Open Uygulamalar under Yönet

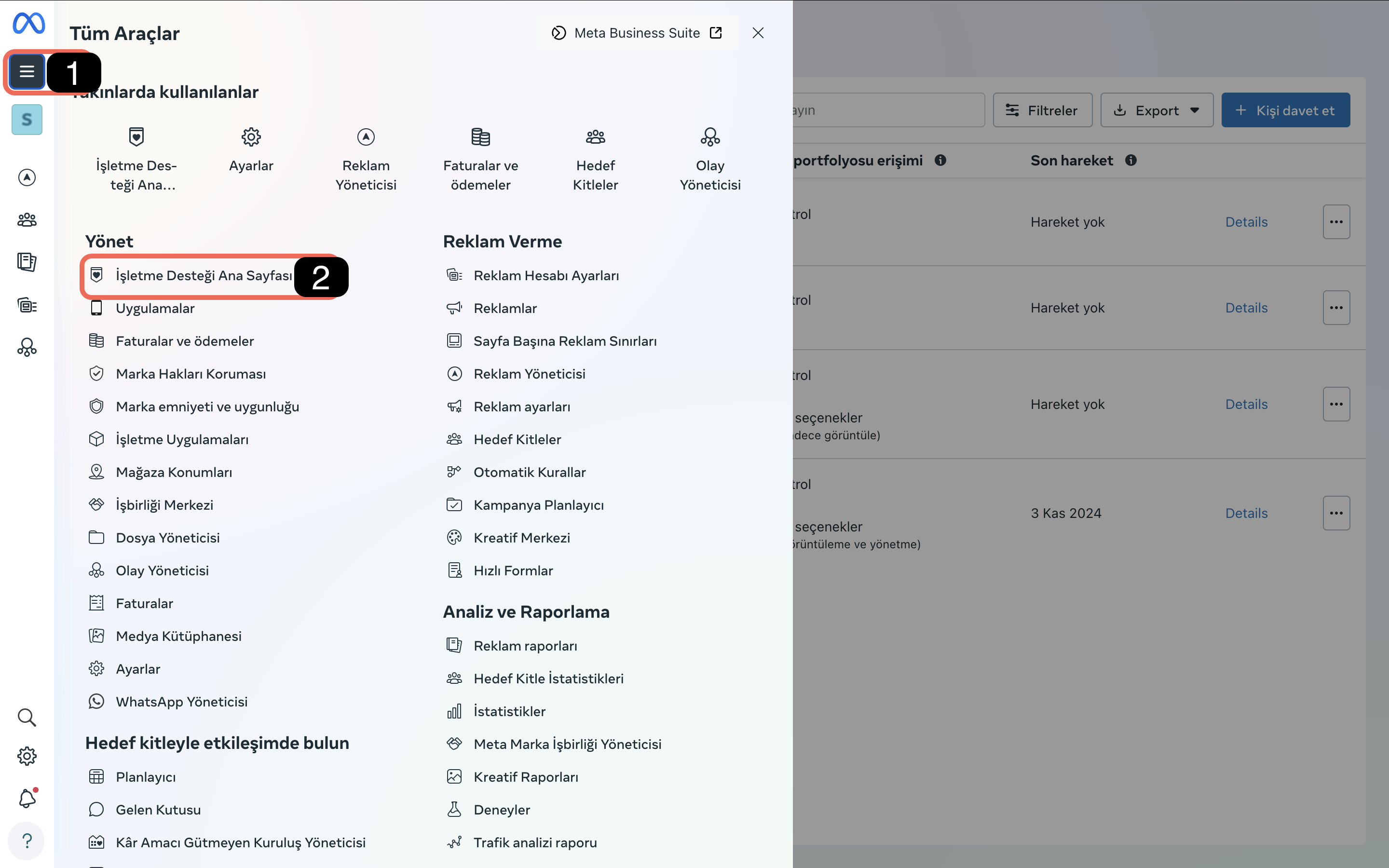142,308
